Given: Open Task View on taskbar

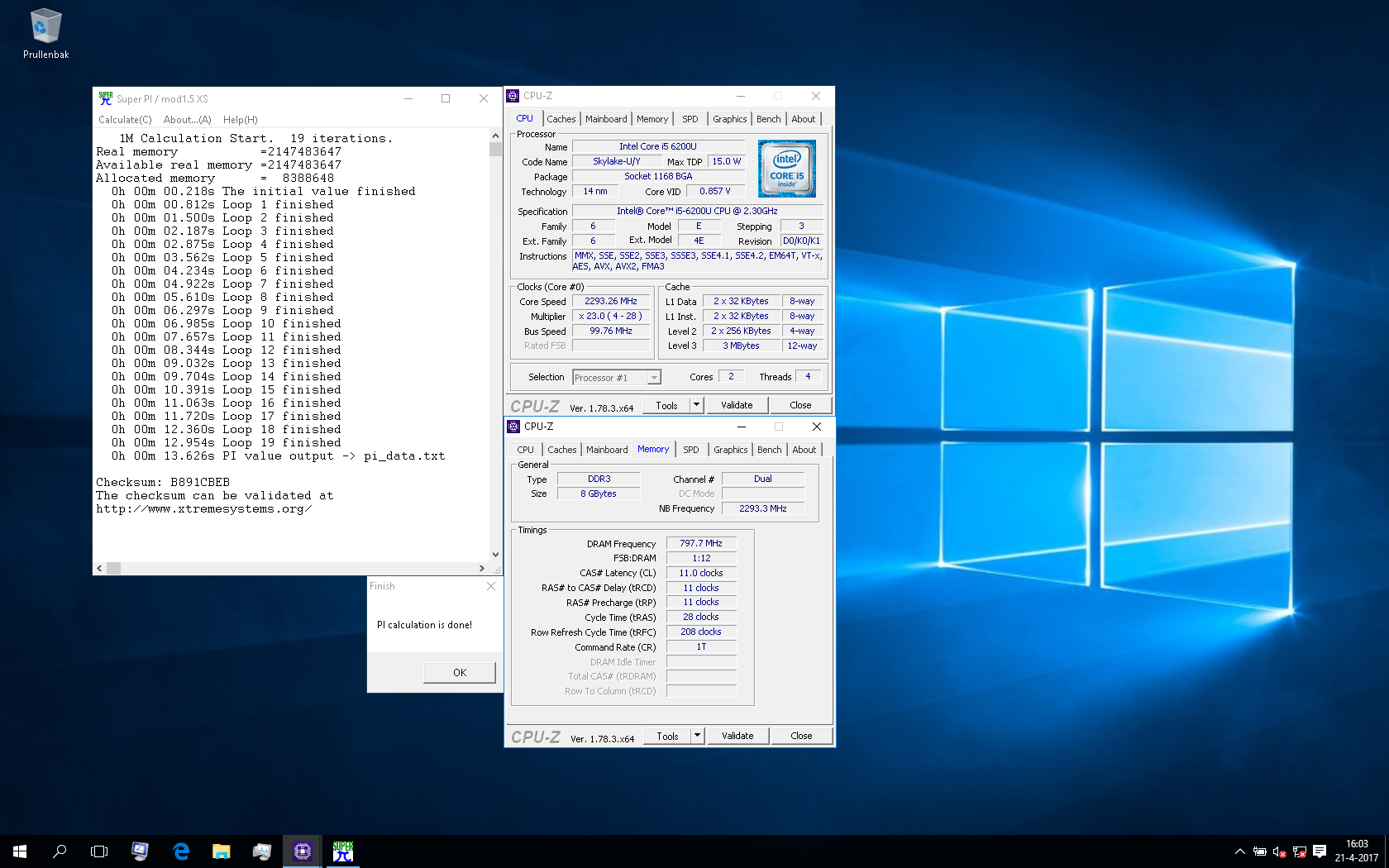Looking at the screenshot, I should [99, 851].
